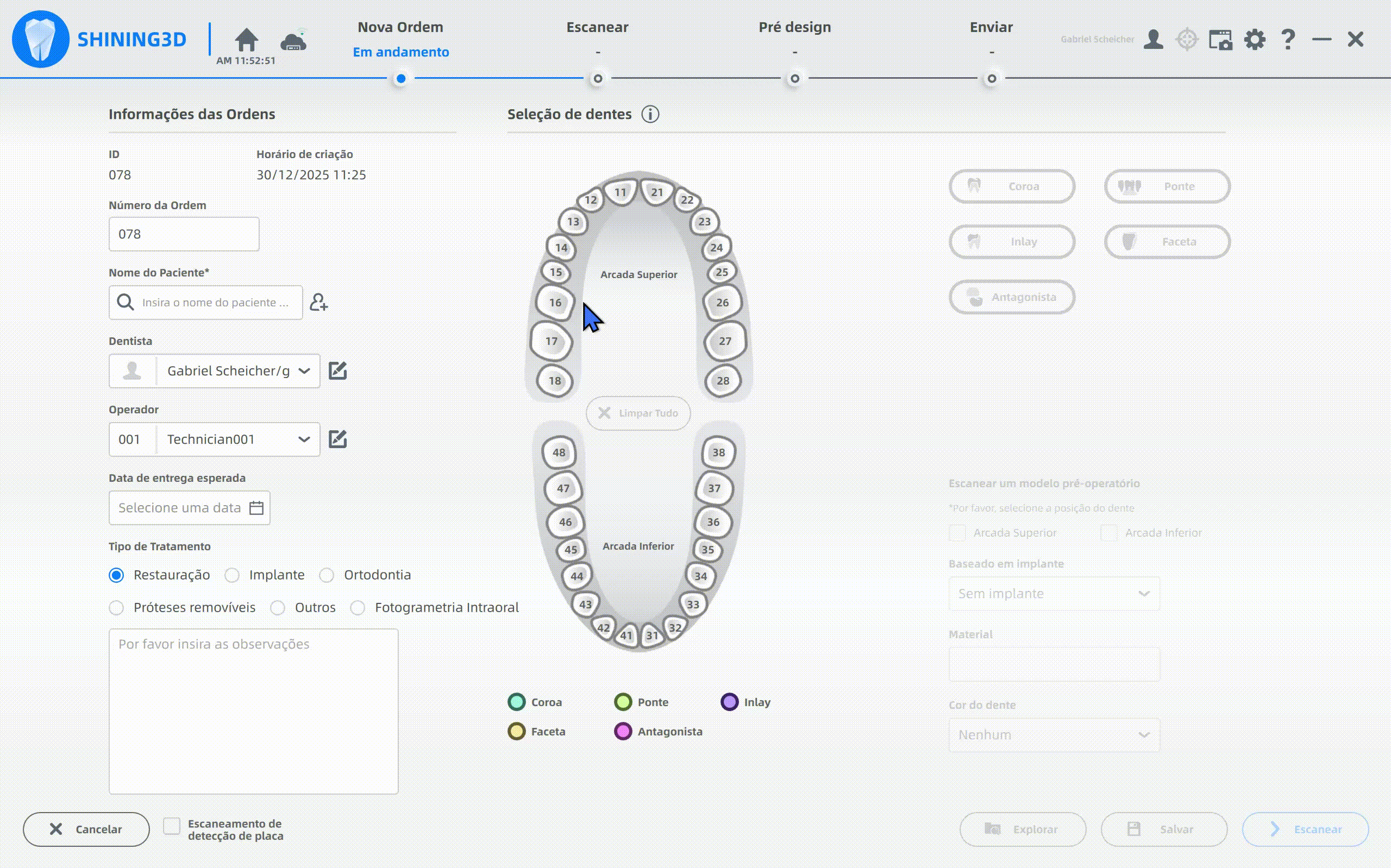Viewport: 1391px width, 868px height.
Task: Select the Implante treatment type
Action: tap(232, 575)
